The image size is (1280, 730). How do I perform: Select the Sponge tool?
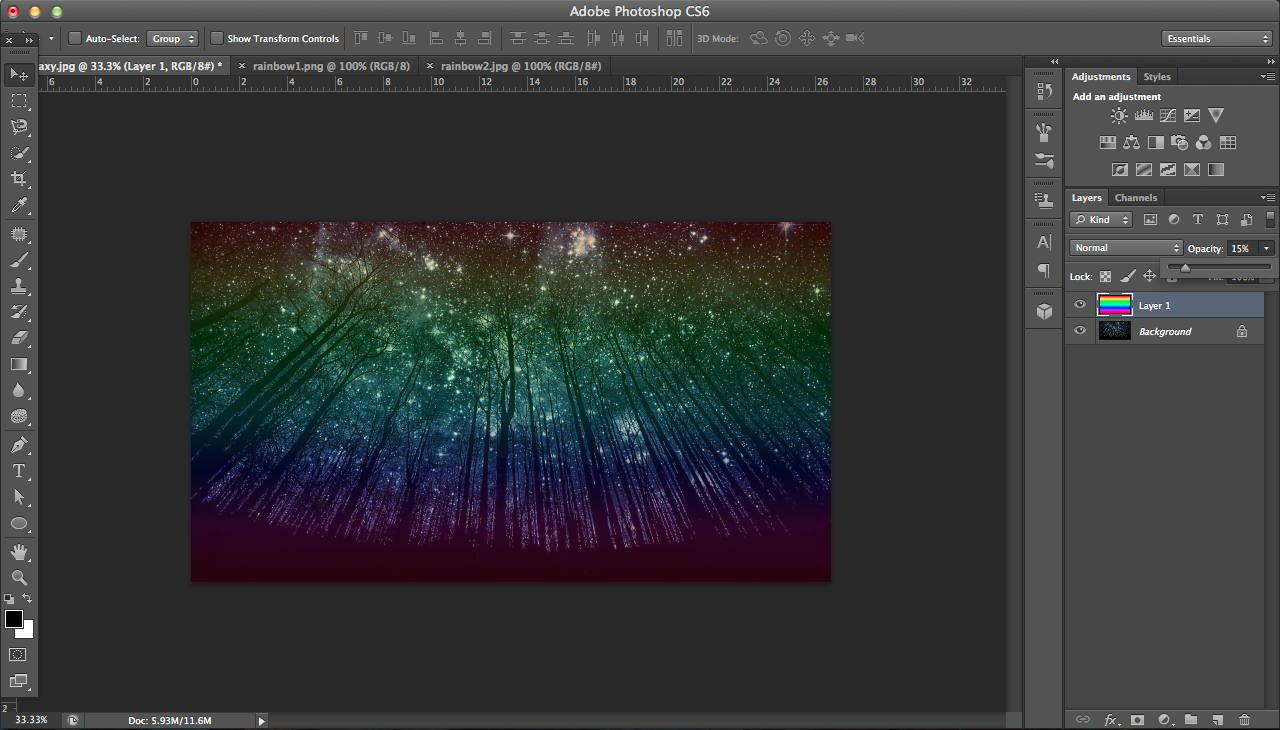pyautogui.click(x=19, y=416)
